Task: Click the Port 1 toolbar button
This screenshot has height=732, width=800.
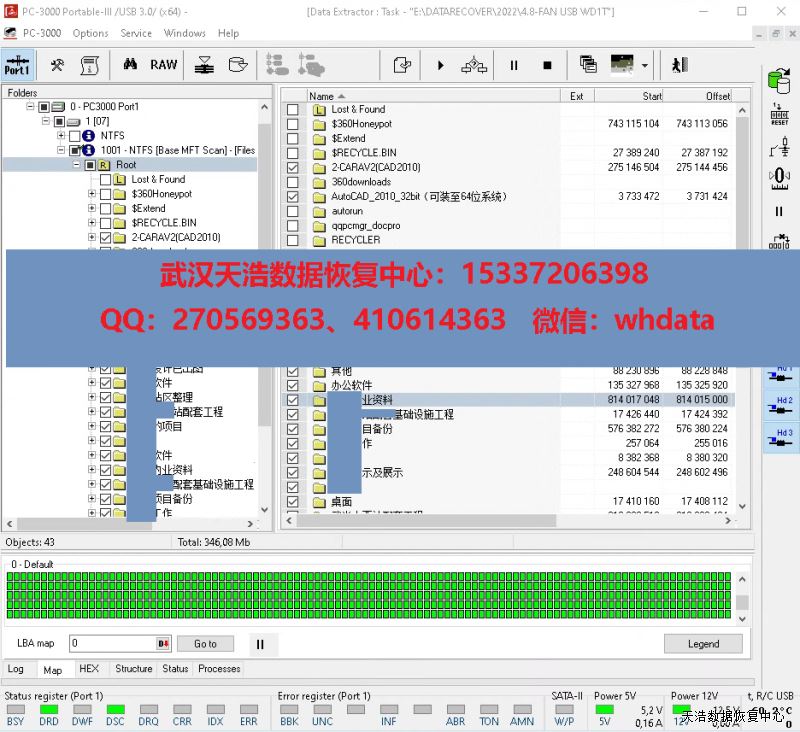Action: pyautogui.click(x=17, y=65)
